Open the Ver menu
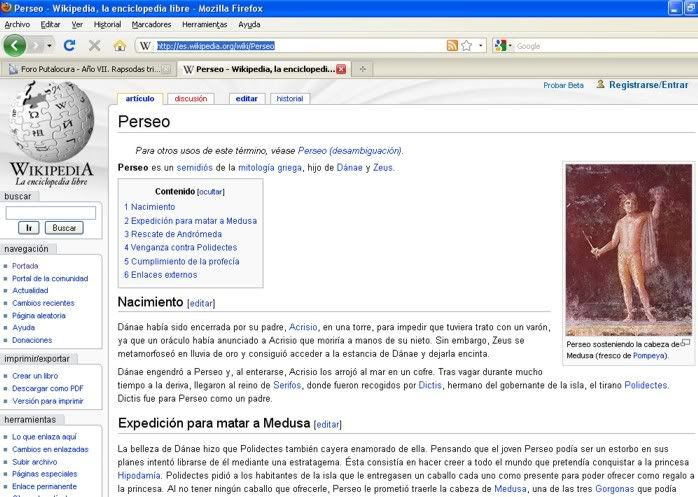The width and height of the screenshot is (698, 497). (x=77, y=24)
